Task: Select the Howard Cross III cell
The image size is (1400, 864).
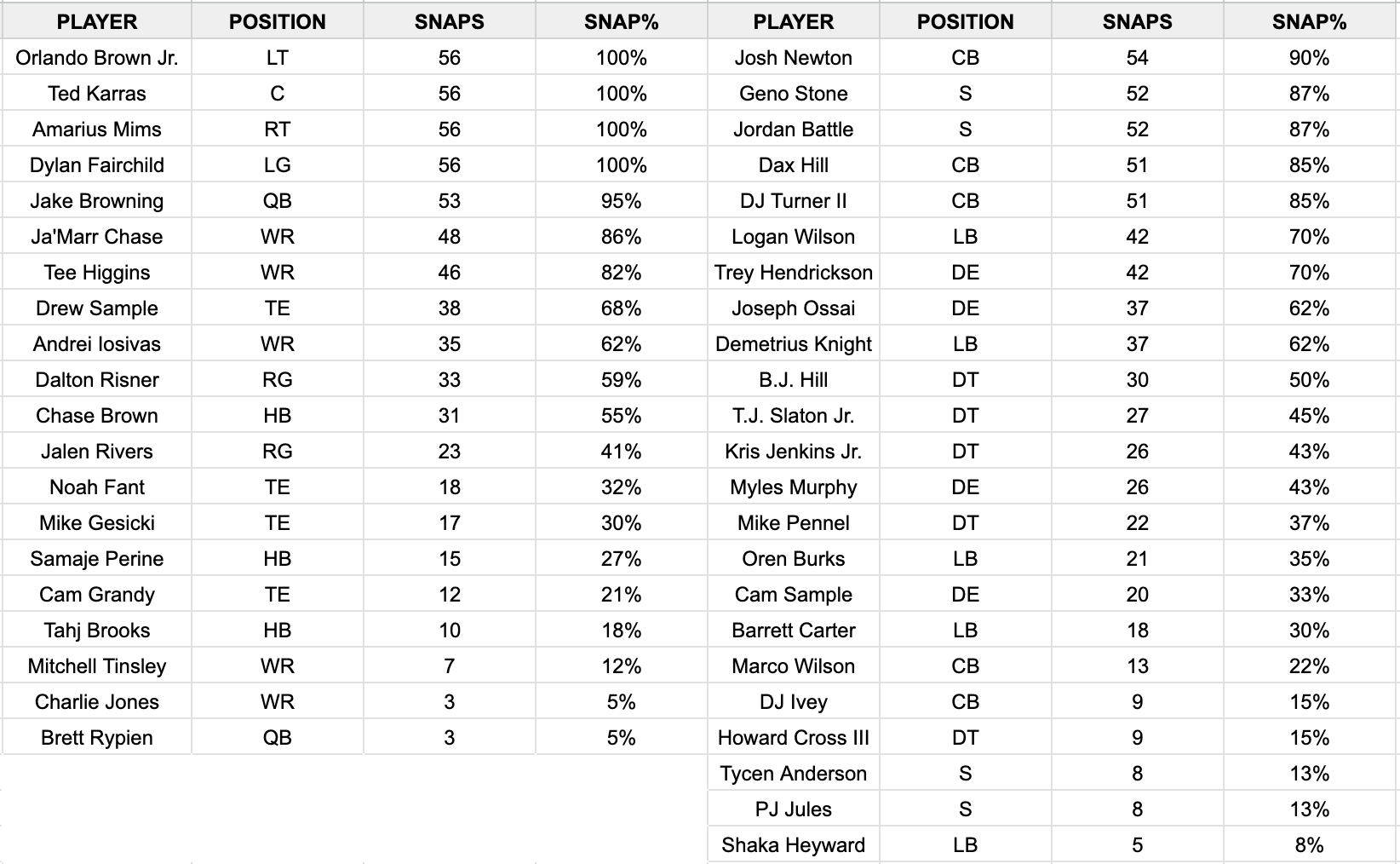Action: pos(794,738)
